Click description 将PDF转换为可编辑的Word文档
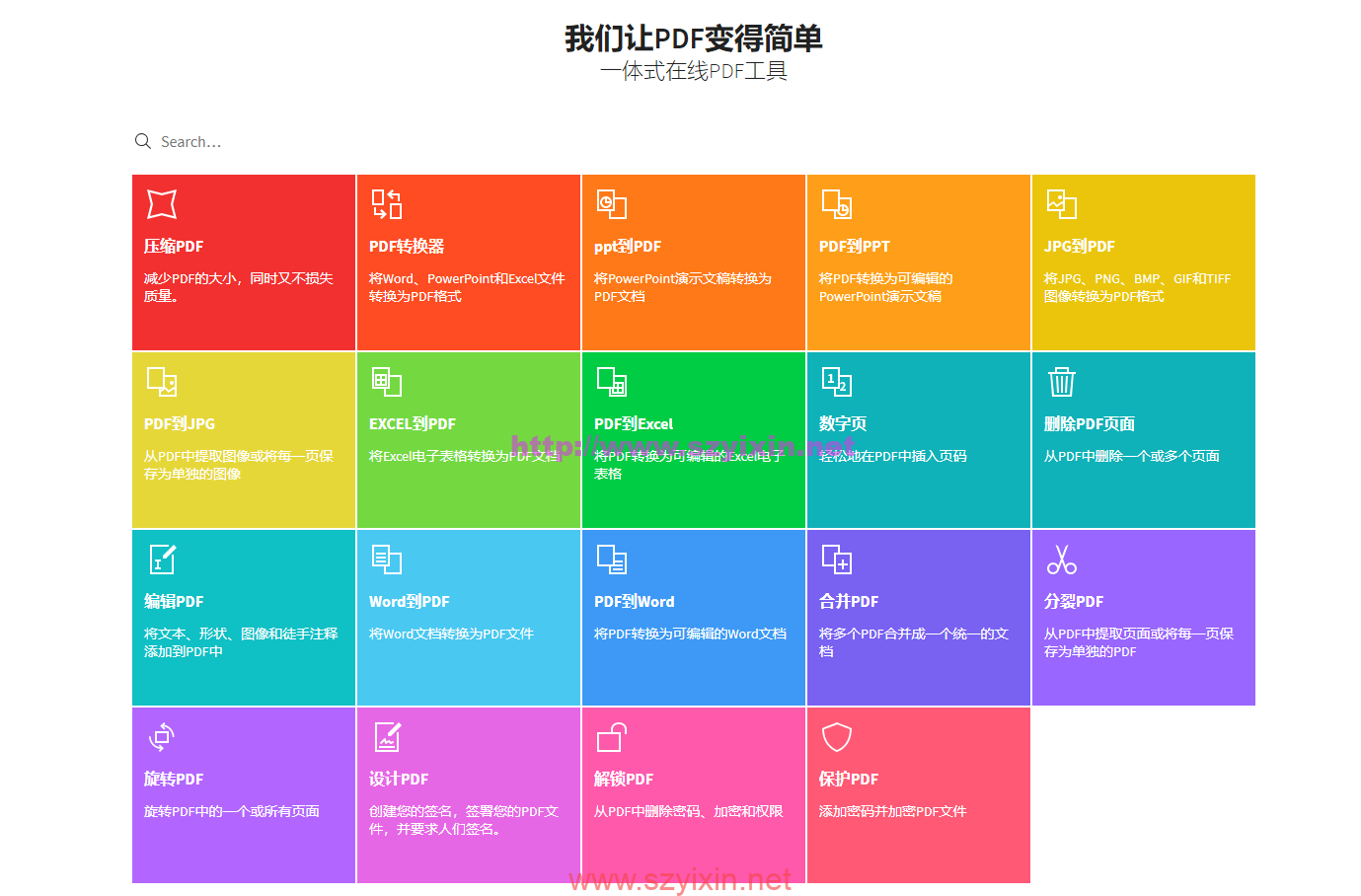 (x=691, y=634)
